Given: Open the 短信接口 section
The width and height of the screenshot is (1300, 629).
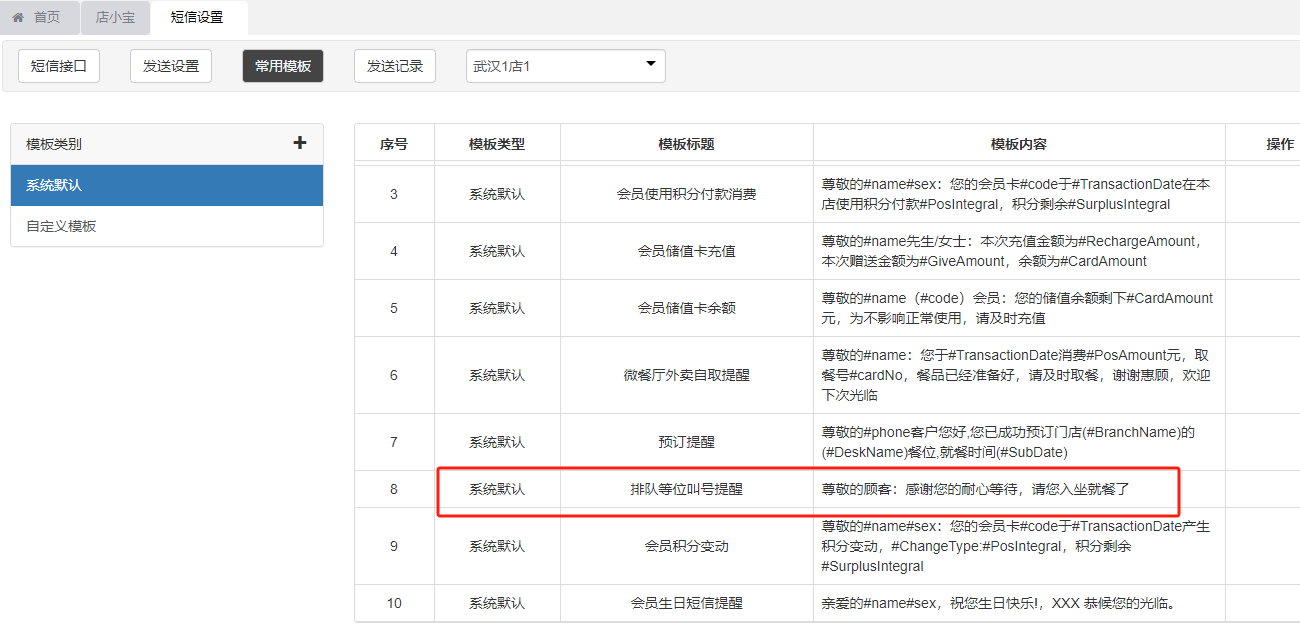Looking at the screenshot, I should [x=59, y=66].
